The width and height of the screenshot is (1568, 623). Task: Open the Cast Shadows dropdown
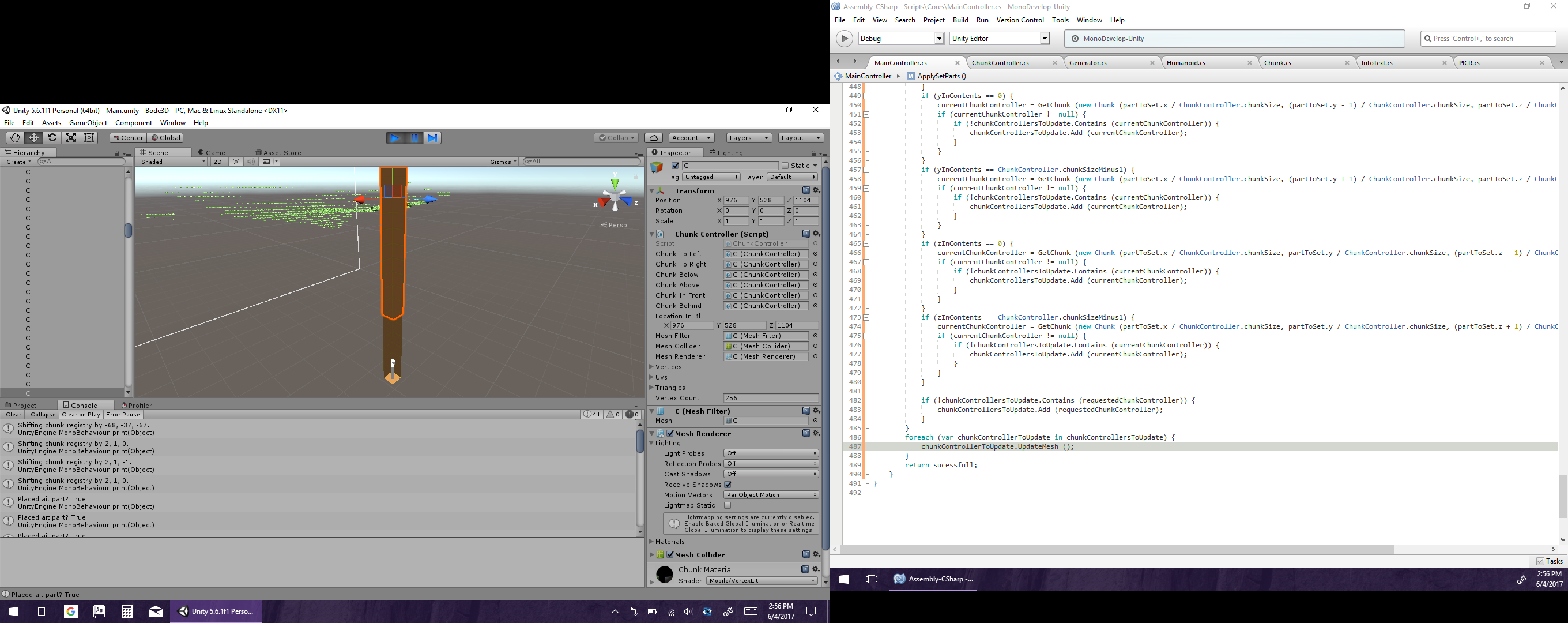770,474
